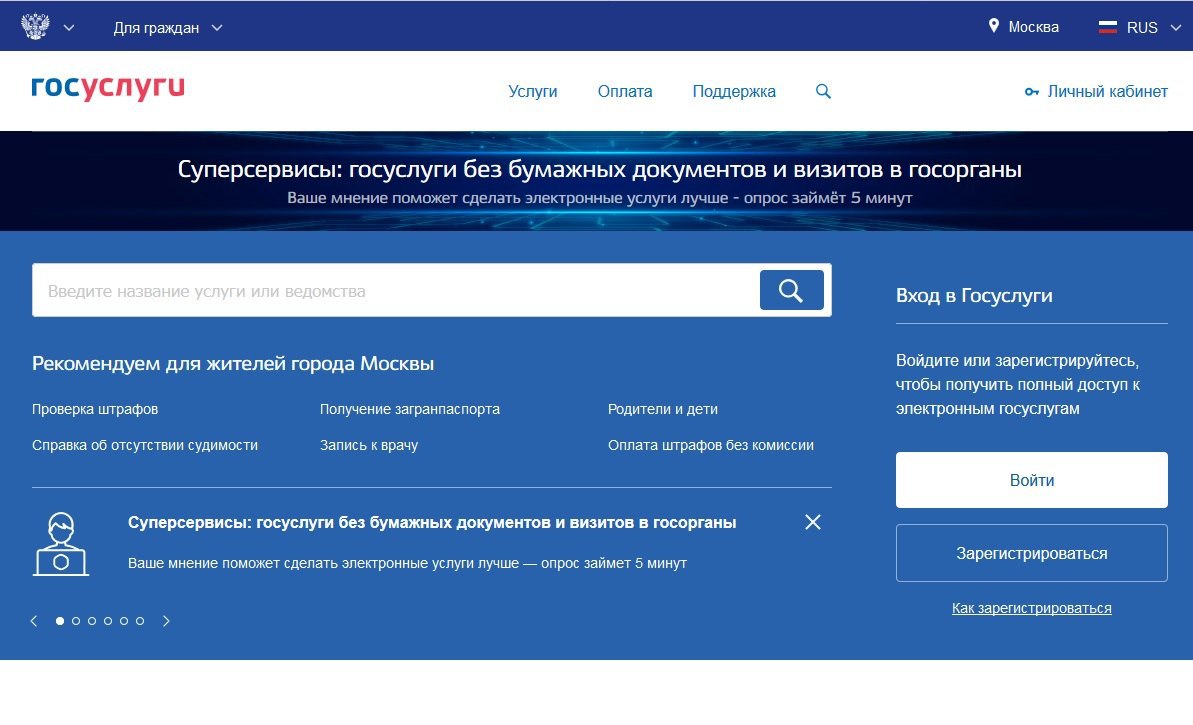The height and width of the screenshot is (725, 1193).
Task: Open the 'Личный кабинет' link
Action: click(1107, 91)
